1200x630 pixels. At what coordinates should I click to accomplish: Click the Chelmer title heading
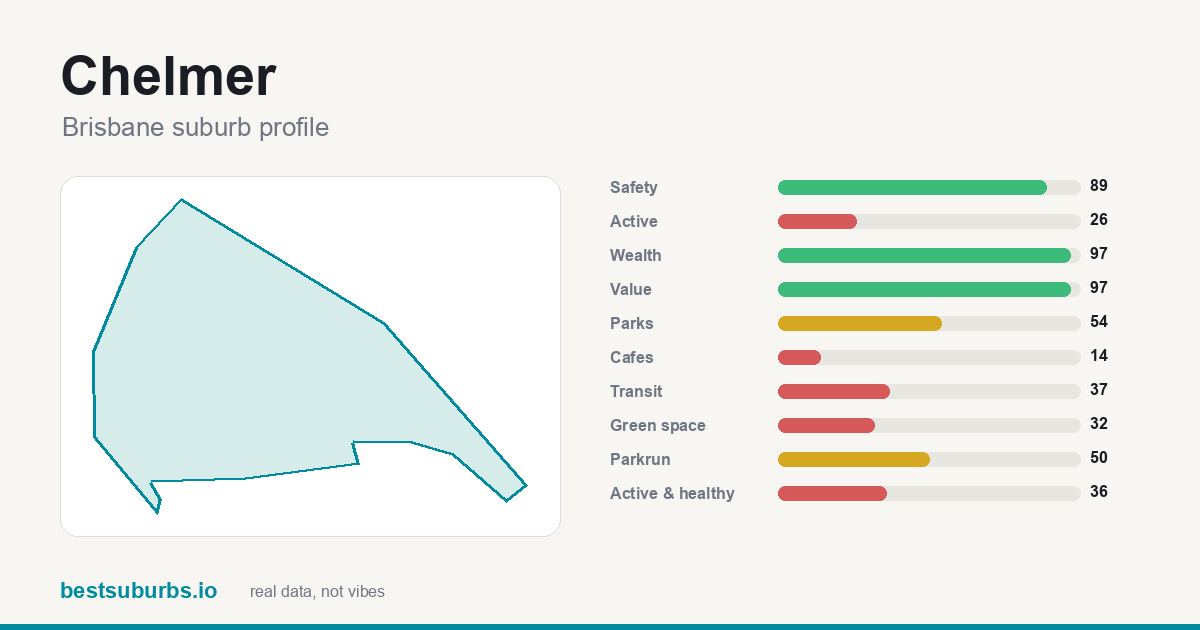point(168,76)
